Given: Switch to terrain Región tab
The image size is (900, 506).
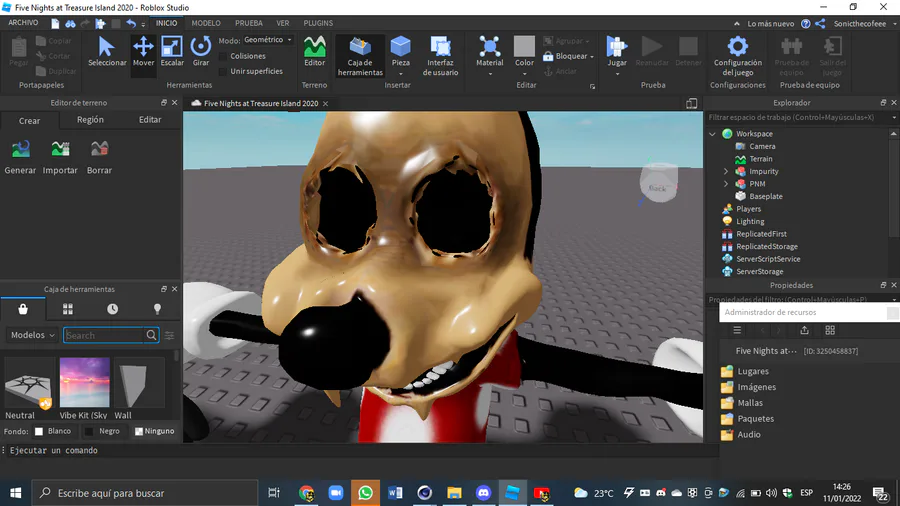Looking at the screenshot, I should coord(90,120).
